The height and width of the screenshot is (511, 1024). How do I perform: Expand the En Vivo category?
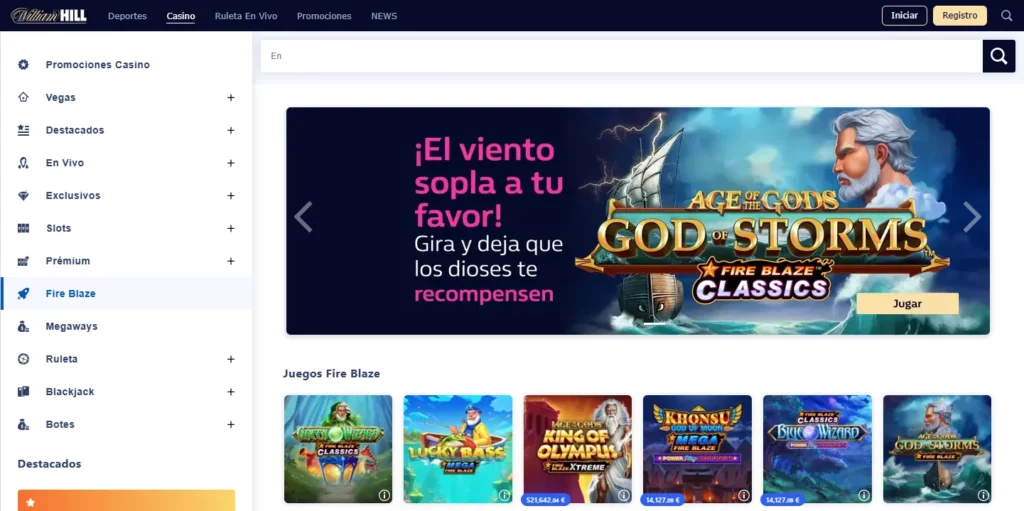[231, 163]
